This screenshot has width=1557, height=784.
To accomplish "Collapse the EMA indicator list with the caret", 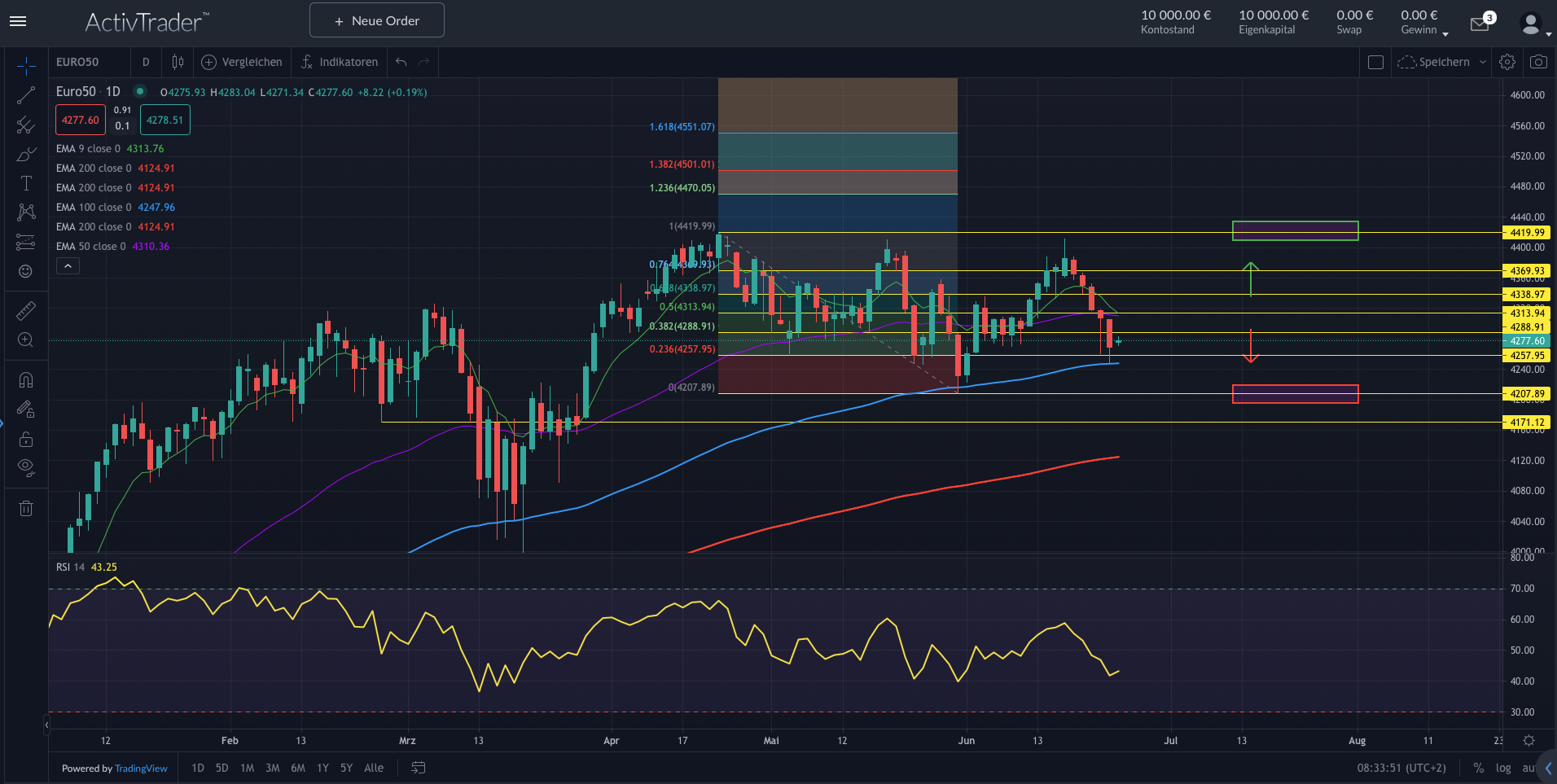I will coord(68,265).
